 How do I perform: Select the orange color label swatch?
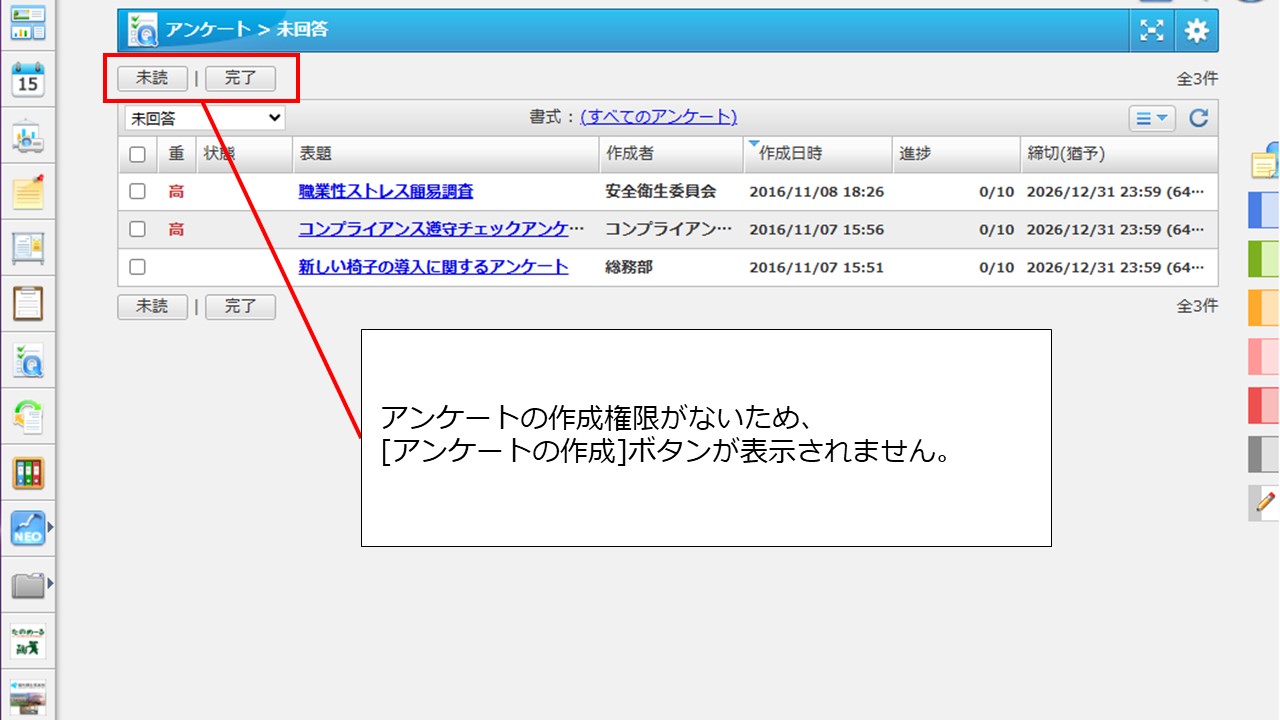[x=1263, y=308]
